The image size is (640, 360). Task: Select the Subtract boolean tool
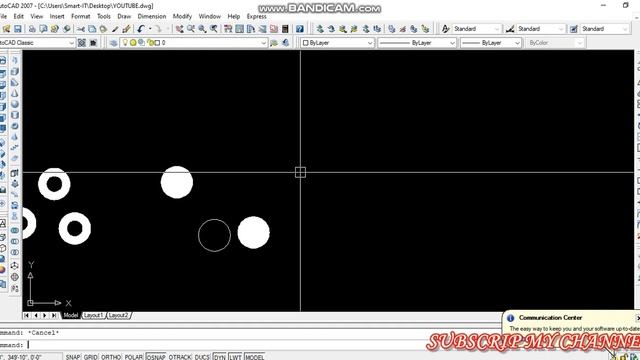pos(15,241)
